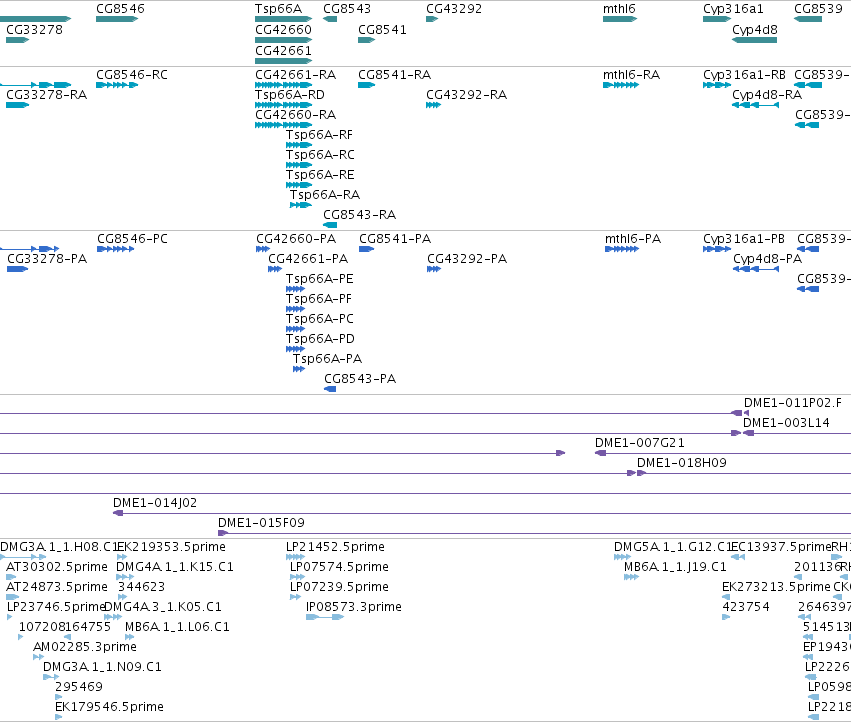This screenshot has width=851, height=722.
Task: Select protein CG8543-PA
Action: click(x=330, y=389)
